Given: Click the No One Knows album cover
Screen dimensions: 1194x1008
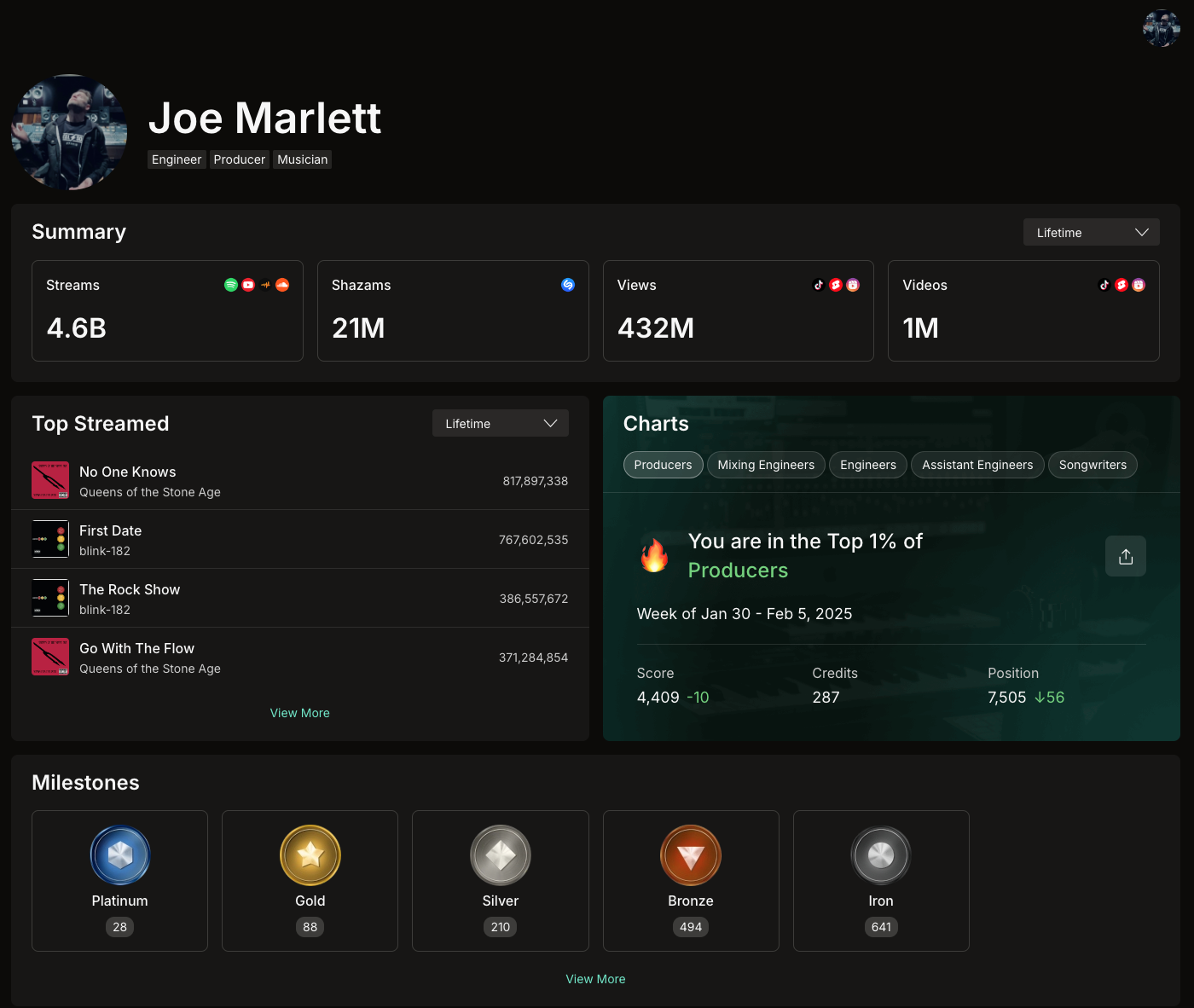Looking at the screenshot, I should pos(50,480).
